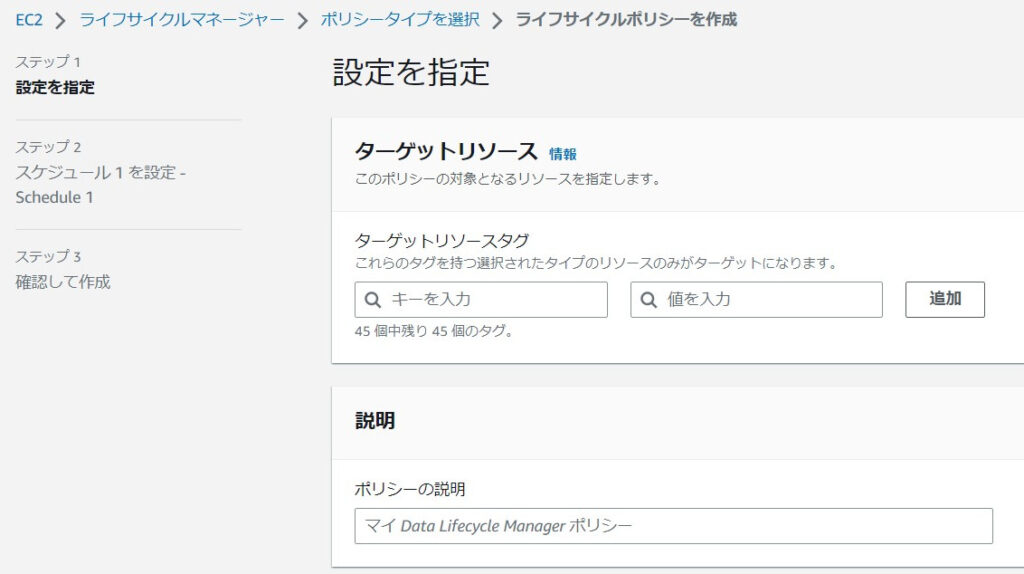1024x574 pixels.
Task: Click the magnifier icon in the value field
Action: [648, 300]
